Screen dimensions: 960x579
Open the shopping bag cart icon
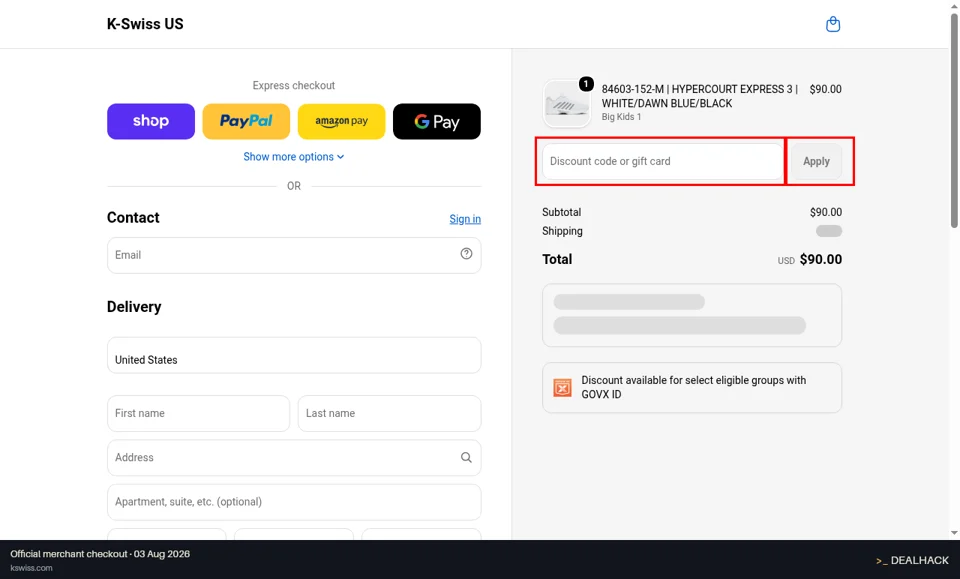click(x=833, y=24)
